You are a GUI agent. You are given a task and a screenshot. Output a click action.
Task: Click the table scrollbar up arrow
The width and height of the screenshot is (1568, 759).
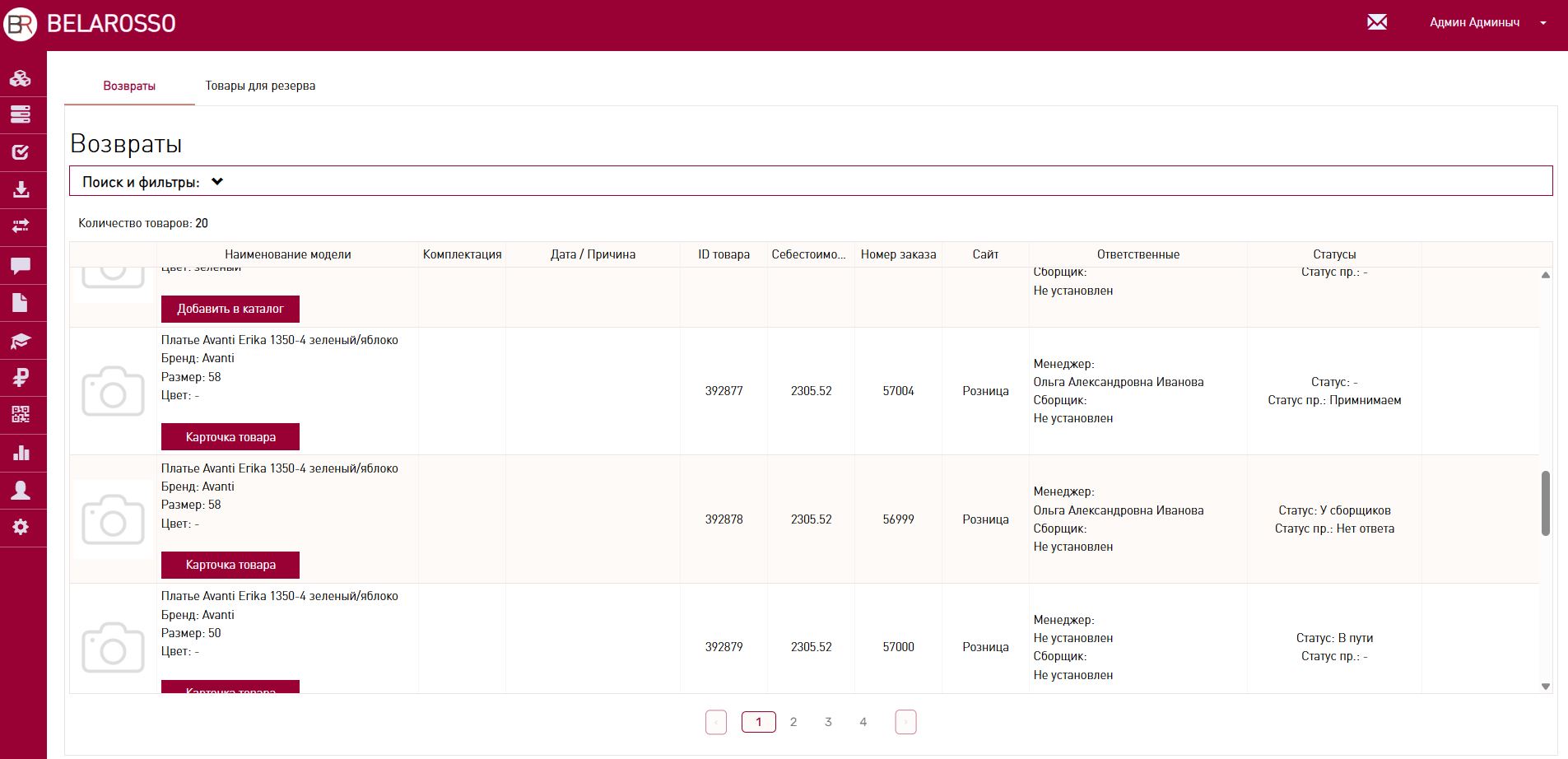(x=1546, y=275)
